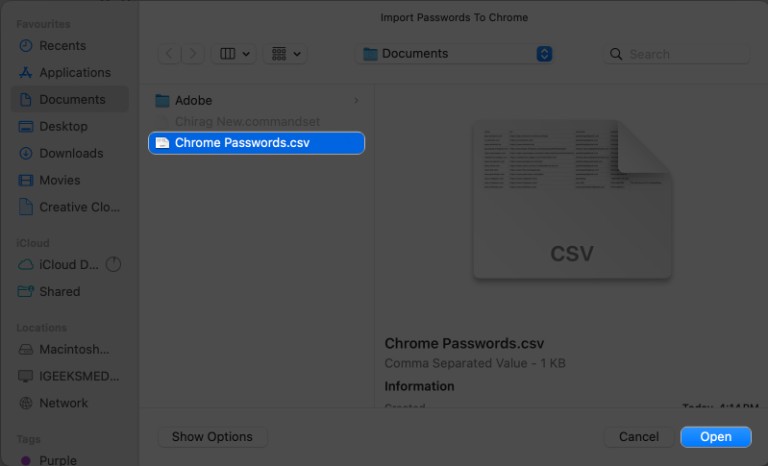768x466 pixels.
Task: Select Movies in the sidebar
Action: [x=59, y=181]
